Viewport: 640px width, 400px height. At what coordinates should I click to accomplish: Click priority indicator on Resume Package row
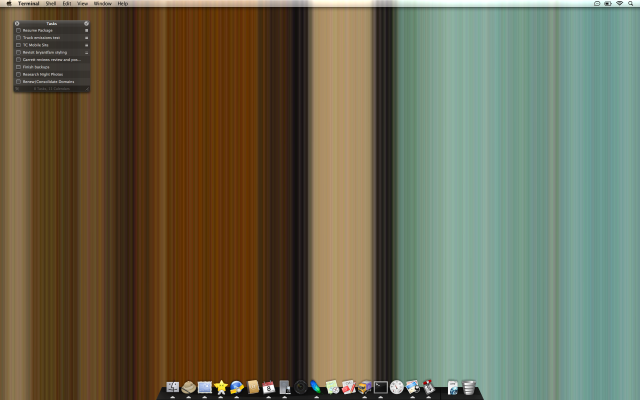(x=86, y=30)
